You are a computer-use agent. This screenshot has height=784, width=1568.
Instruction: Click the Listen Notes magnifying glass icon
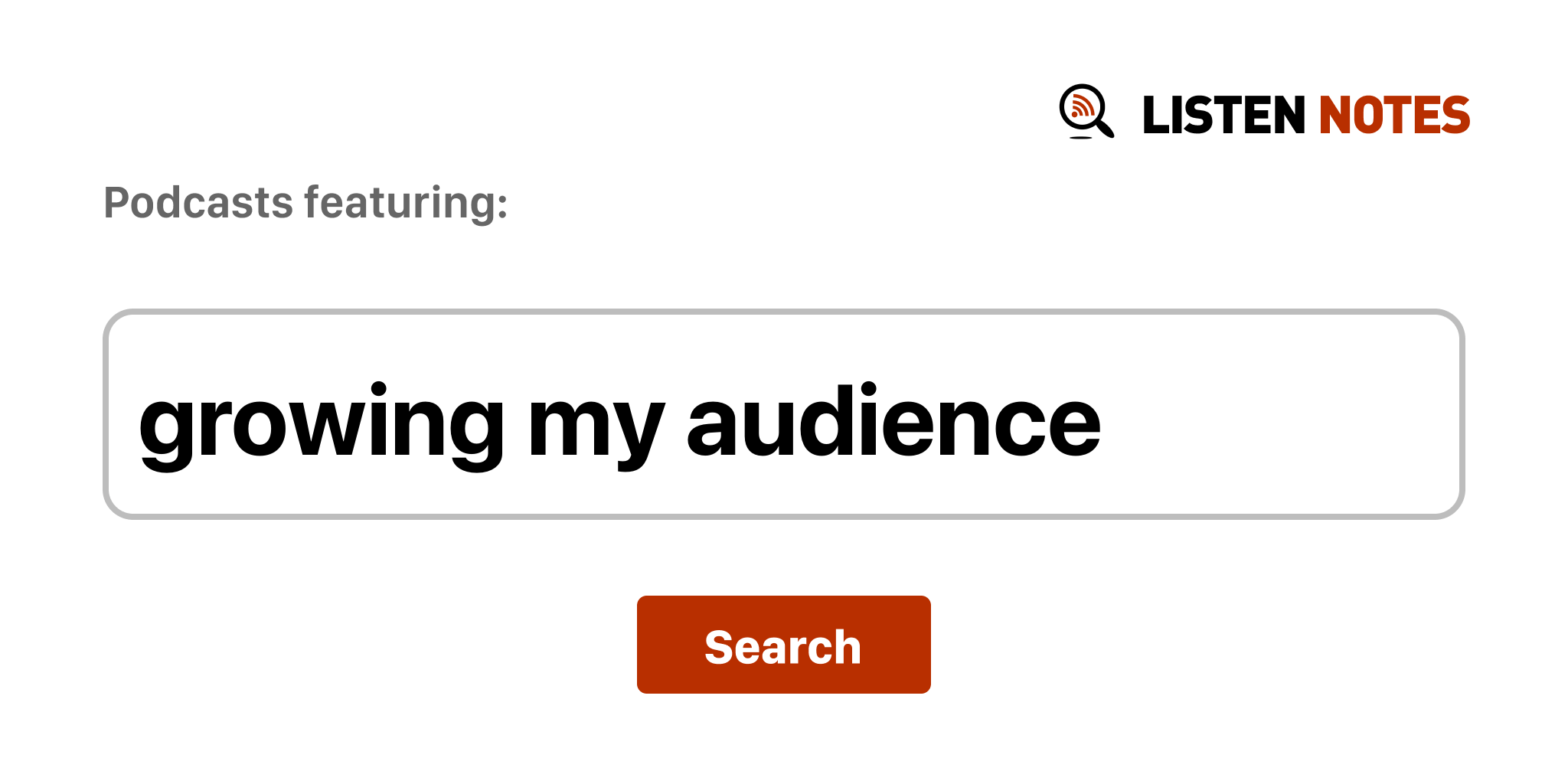click(1086, 112)
